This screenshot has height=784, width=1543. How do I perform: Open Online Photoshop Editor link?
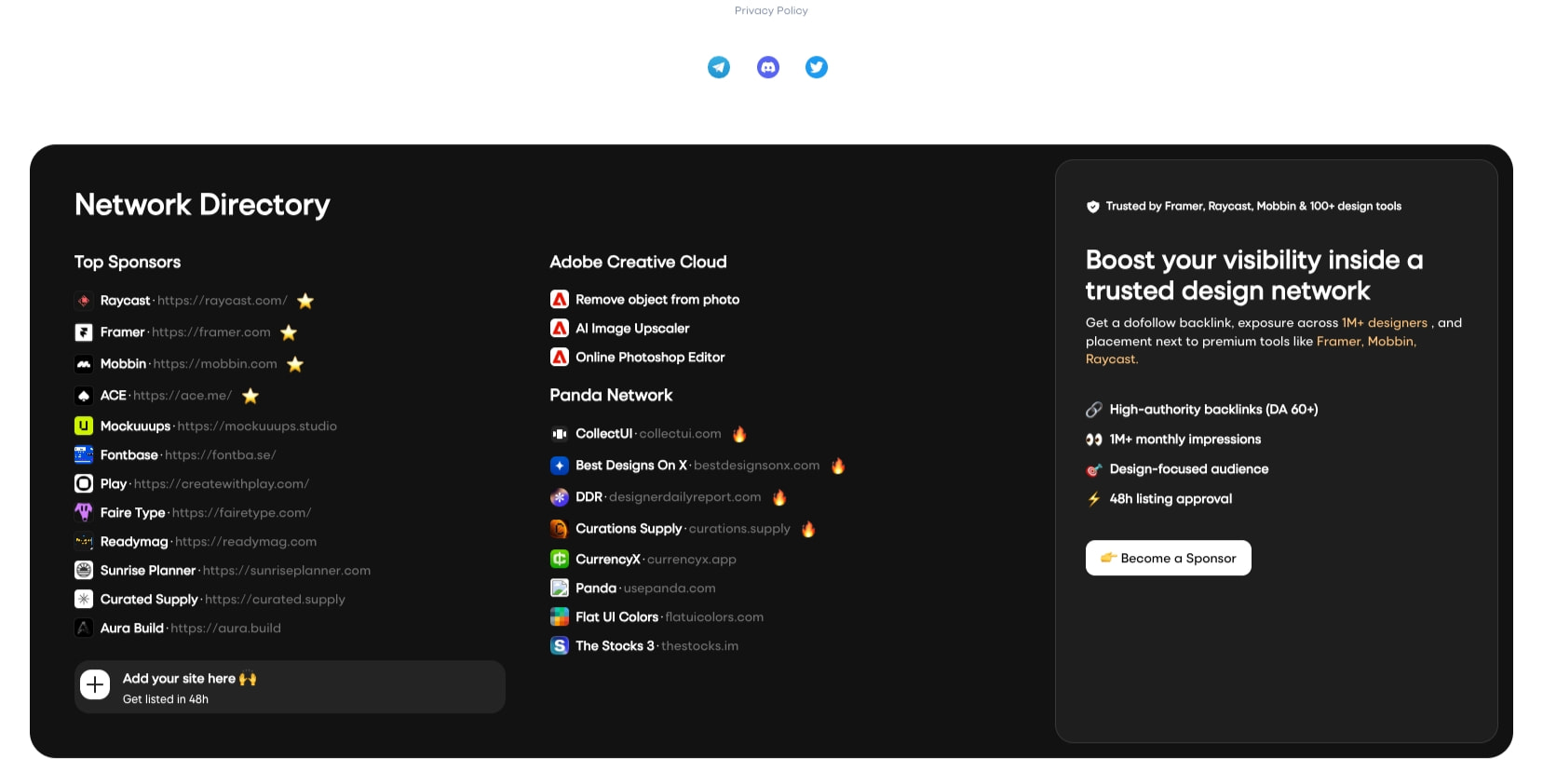(x=650, y=357)
